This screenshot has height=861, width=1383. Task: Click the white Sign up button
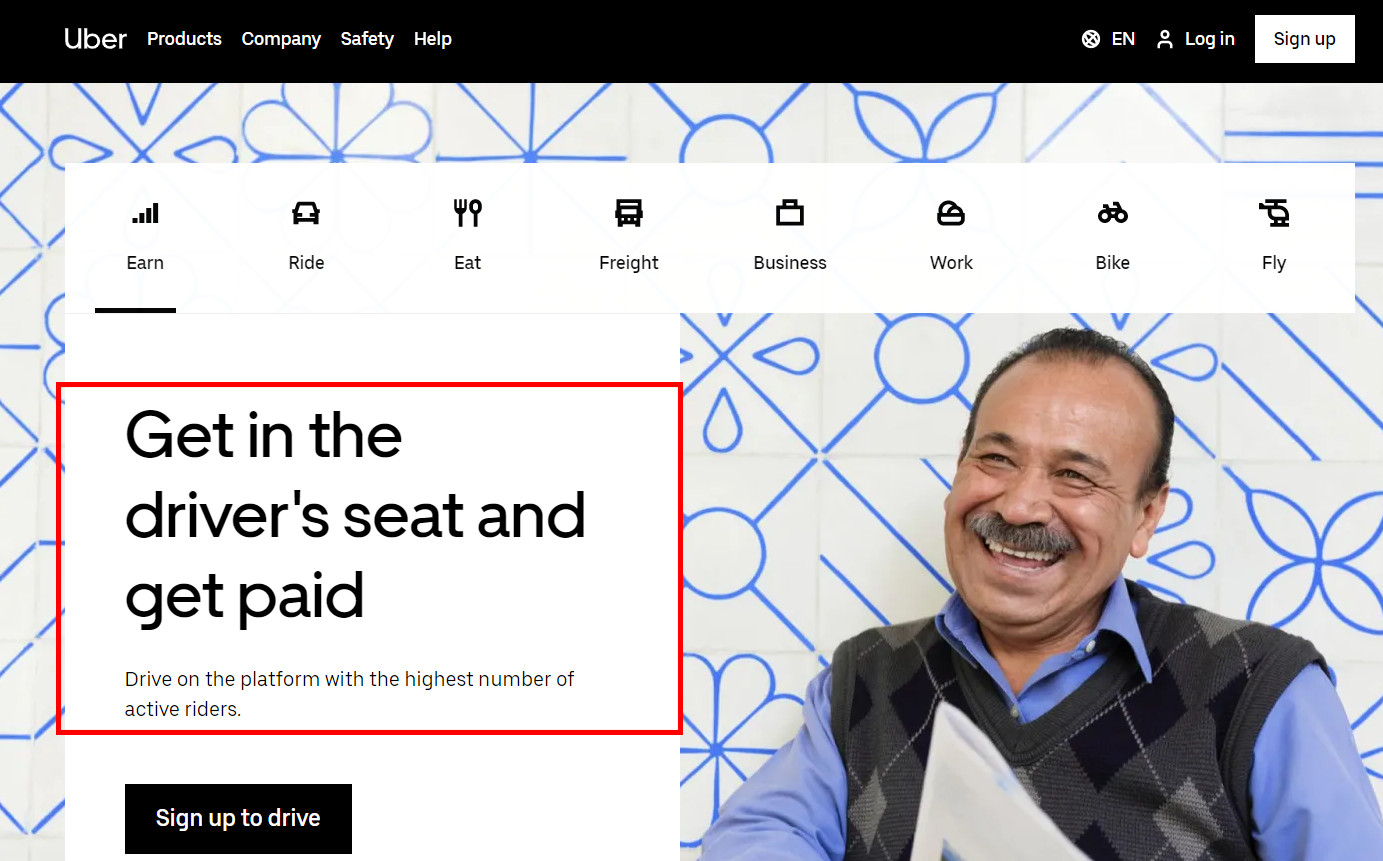pos(1304,39)
